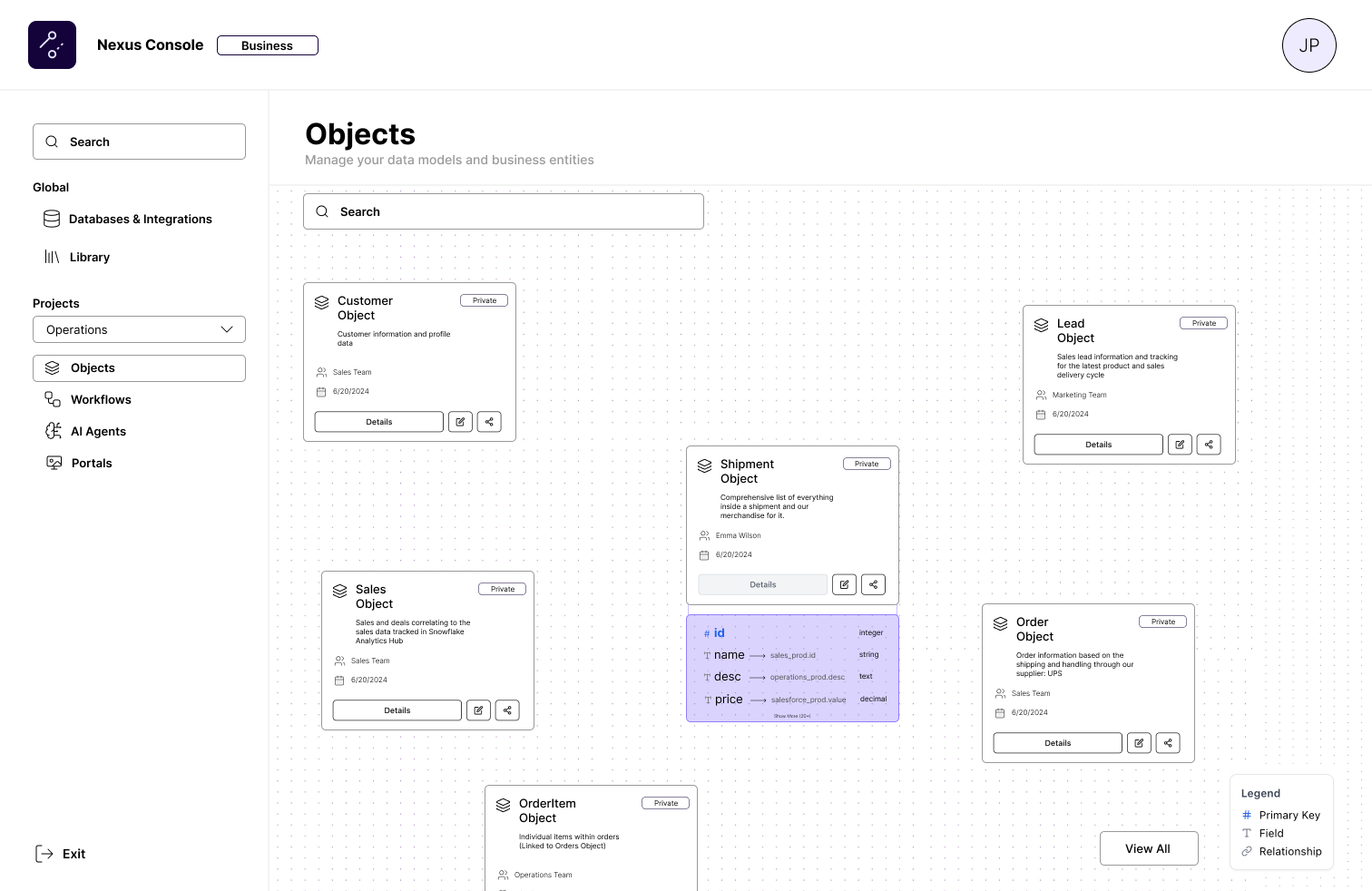Expand the Operations project dropdown

click(x=139, y=329)
